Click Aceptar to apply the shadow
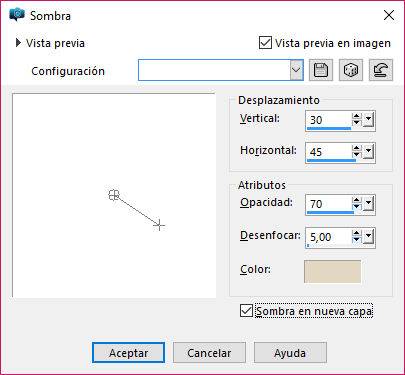 (x=128, y=353)
